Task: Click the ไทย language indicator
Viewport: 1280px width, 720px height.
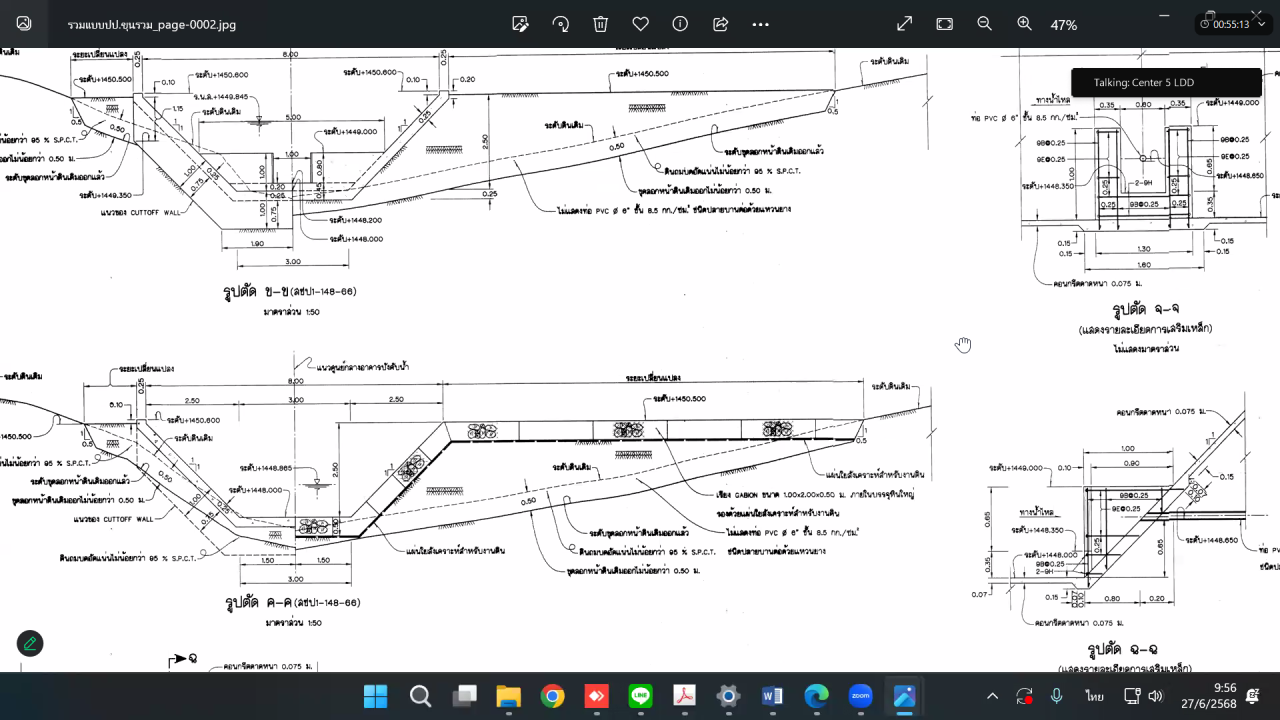Action: click(1094, 696)
